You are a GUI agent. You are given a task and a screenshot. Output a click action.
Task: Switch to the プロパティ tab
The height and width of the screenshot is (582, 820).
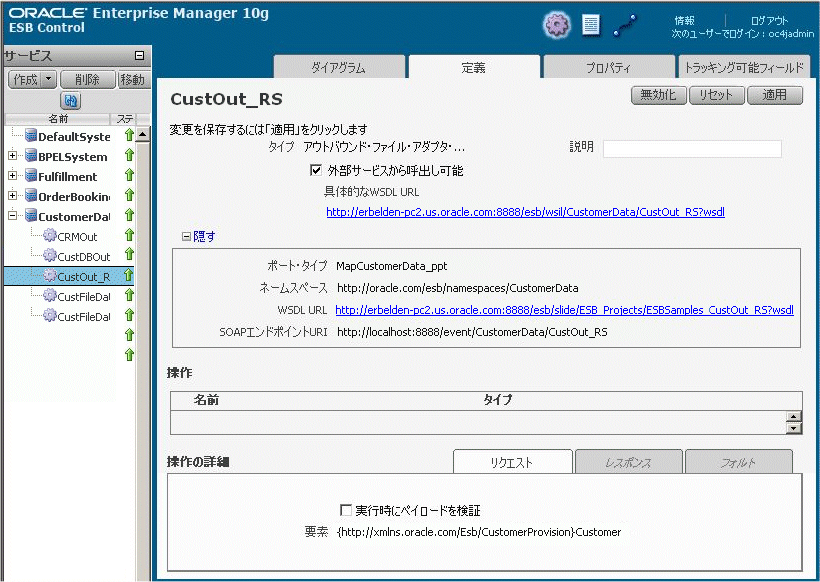tap(609, 67)
